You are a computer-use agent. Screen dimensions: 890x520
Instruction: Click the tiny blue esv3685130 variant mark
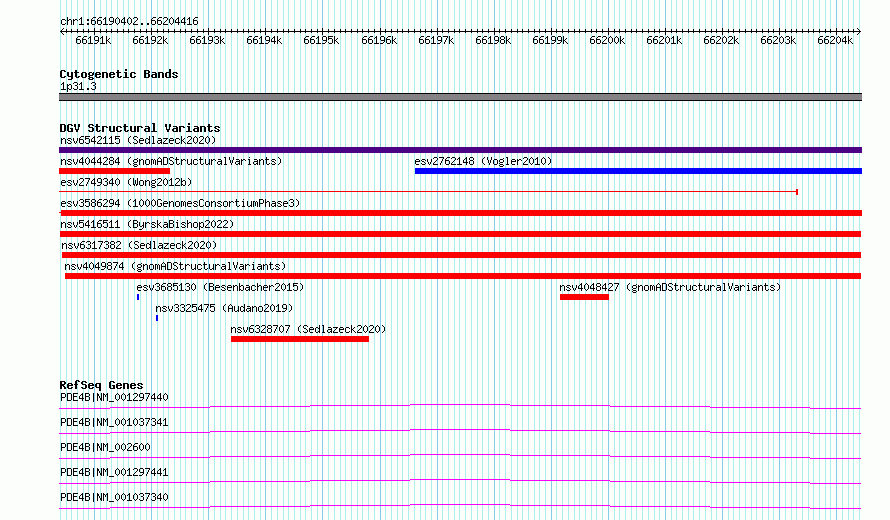[x=138, y=297]
